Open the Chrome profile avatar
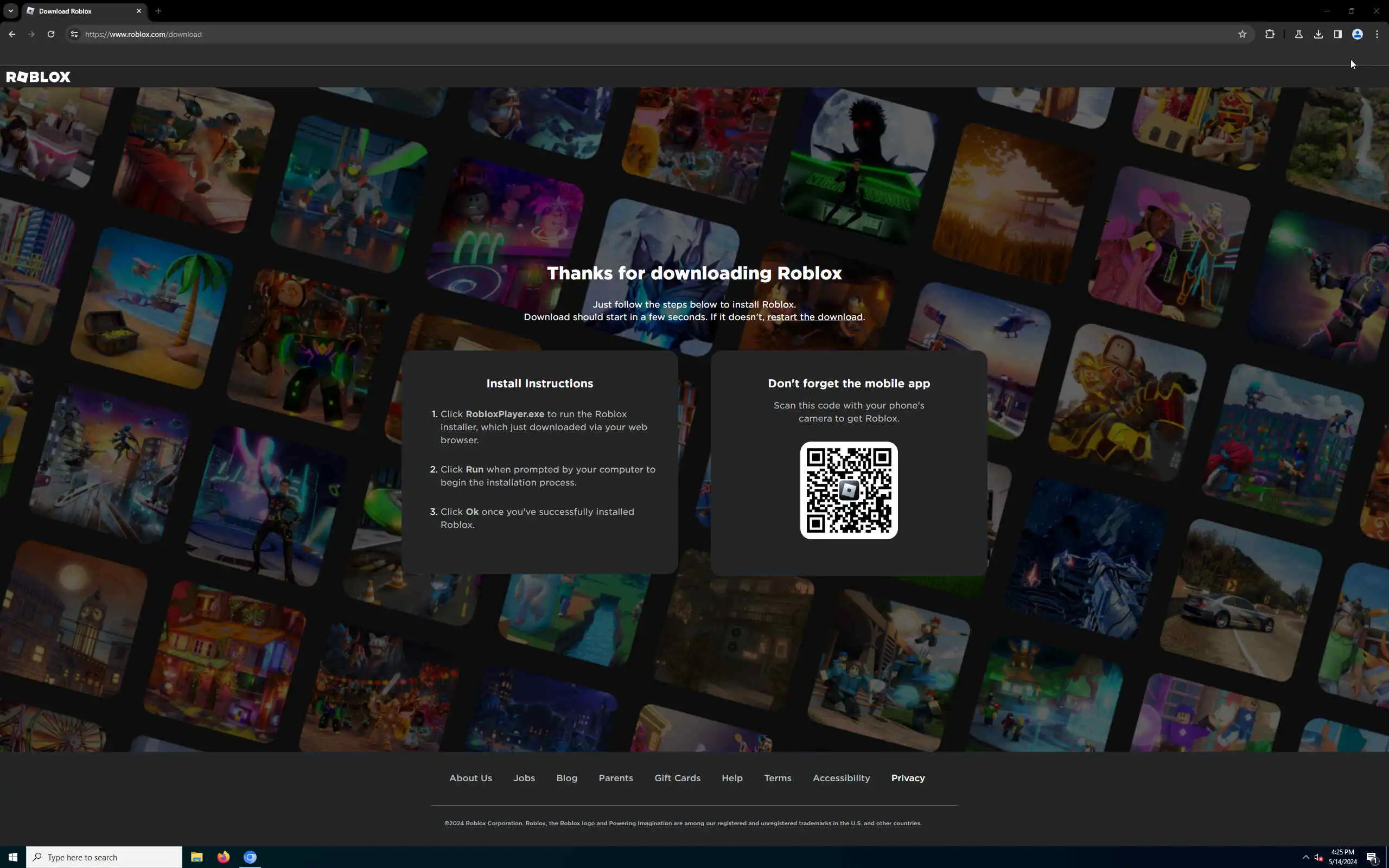This screenshot has width=1389, height=868. tap(1358, 34)
